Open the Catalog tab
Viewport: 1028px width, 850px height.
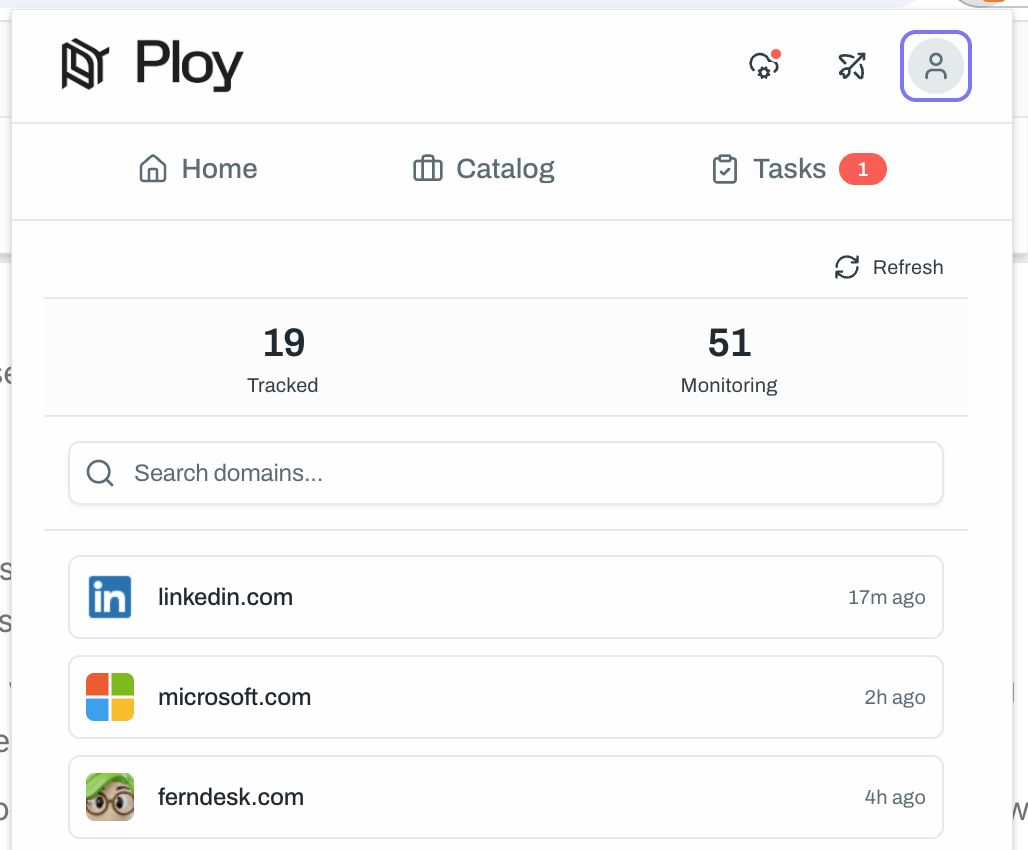click(484, 169)
